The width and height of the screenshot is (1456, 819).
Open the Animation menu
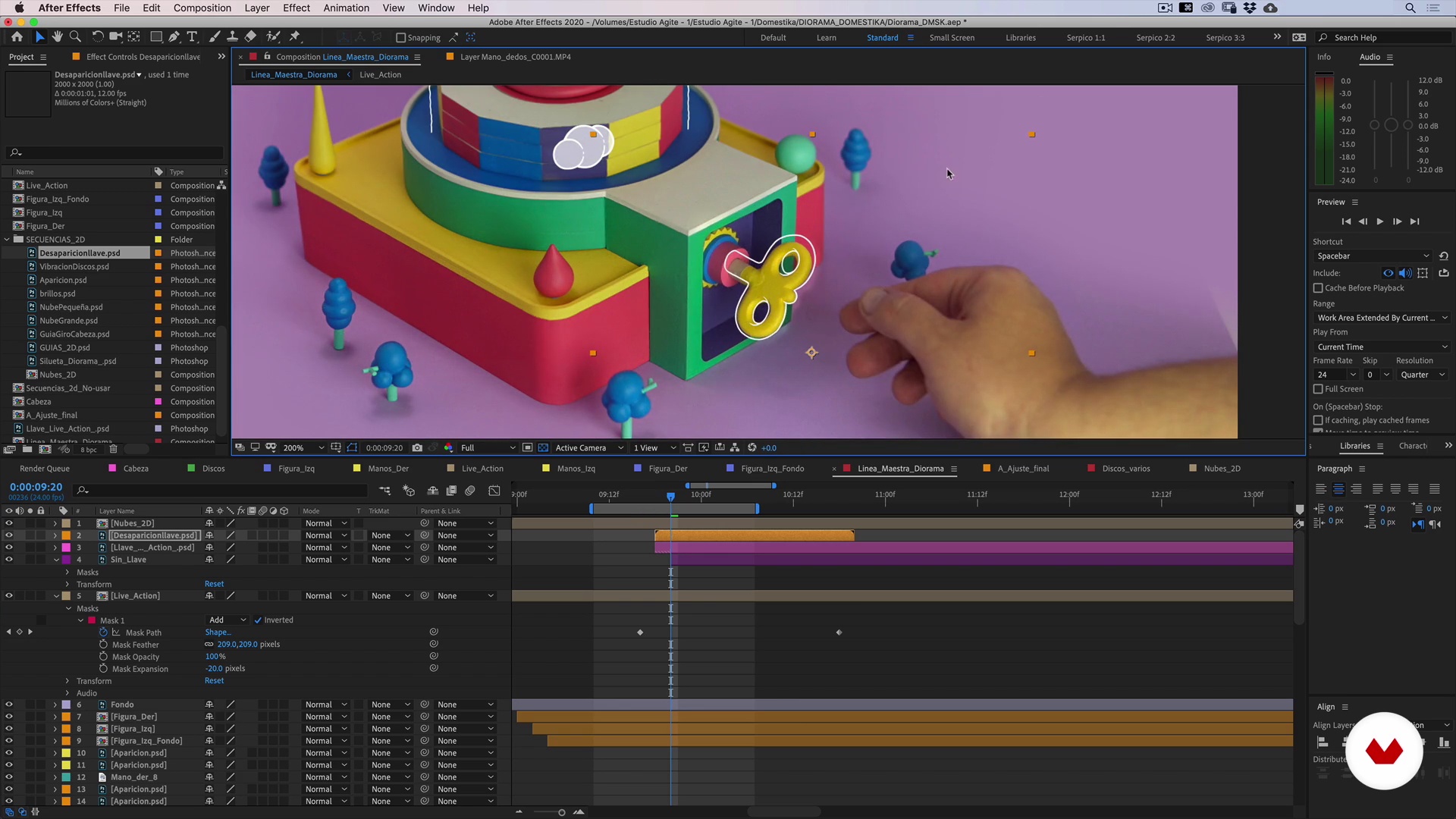(346, 8)
